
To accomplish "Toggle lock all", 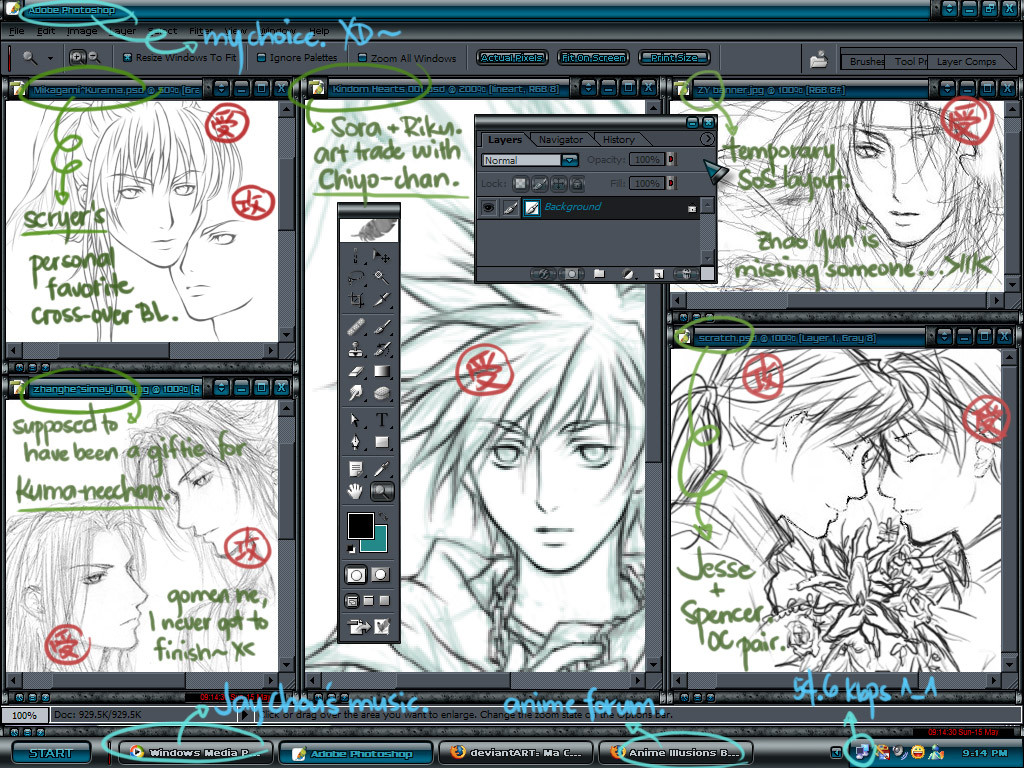I will coord(577,184).
